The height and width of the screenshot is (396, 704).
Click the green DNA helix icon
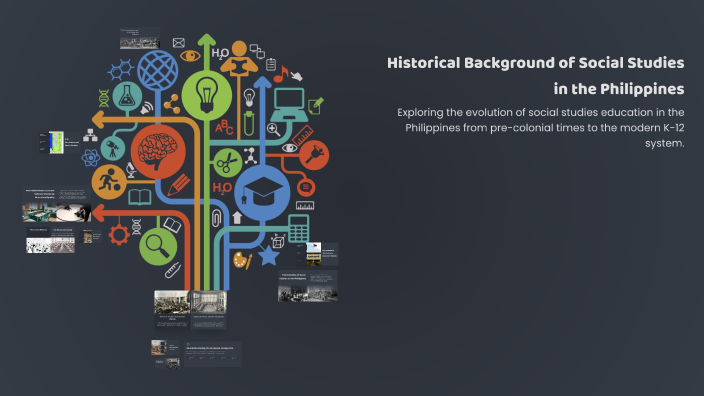tap(104, 98)
